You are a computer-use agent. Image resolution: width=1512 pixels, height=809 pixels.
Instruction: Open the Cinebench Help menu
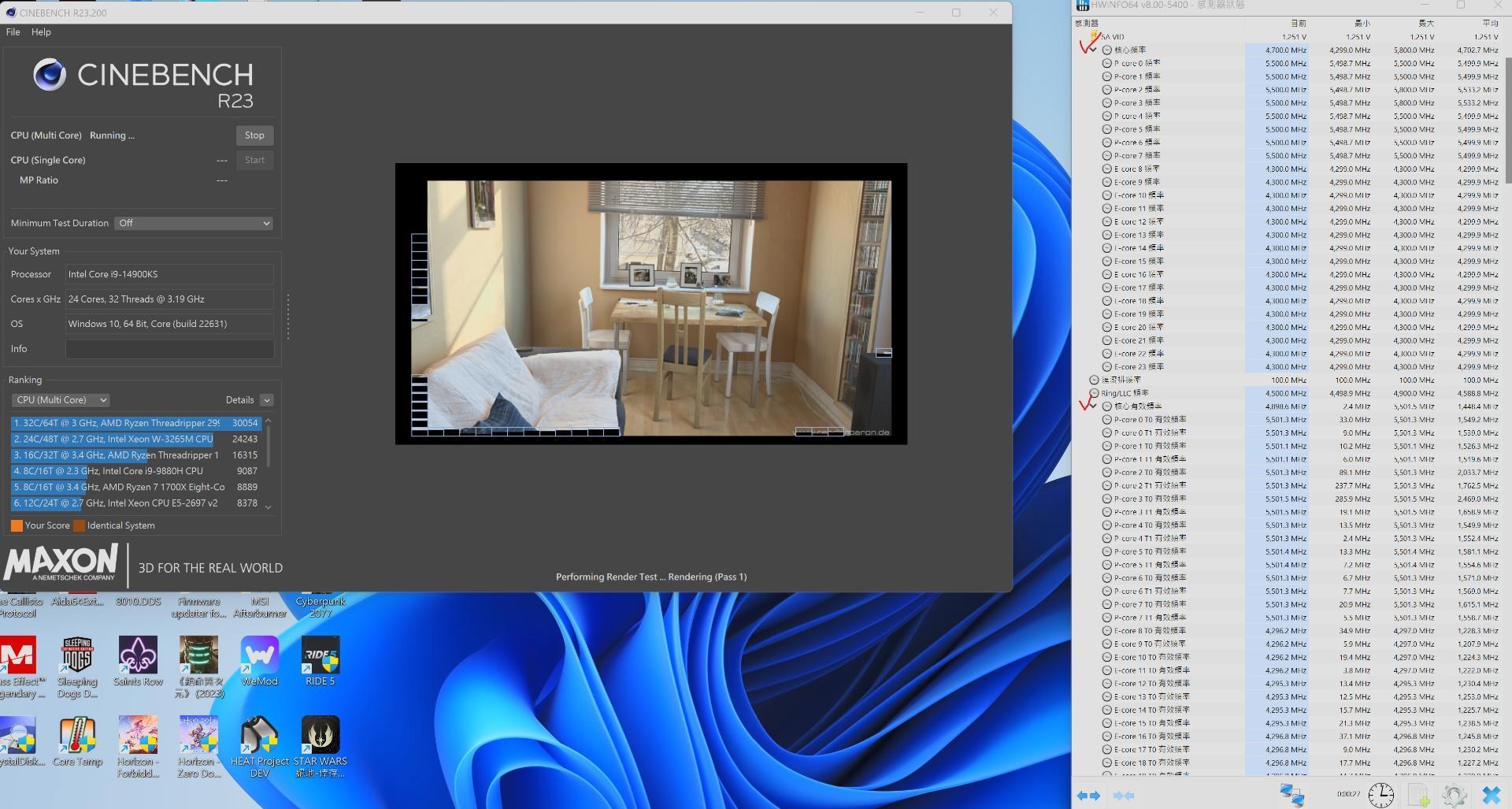coord(41,32)
